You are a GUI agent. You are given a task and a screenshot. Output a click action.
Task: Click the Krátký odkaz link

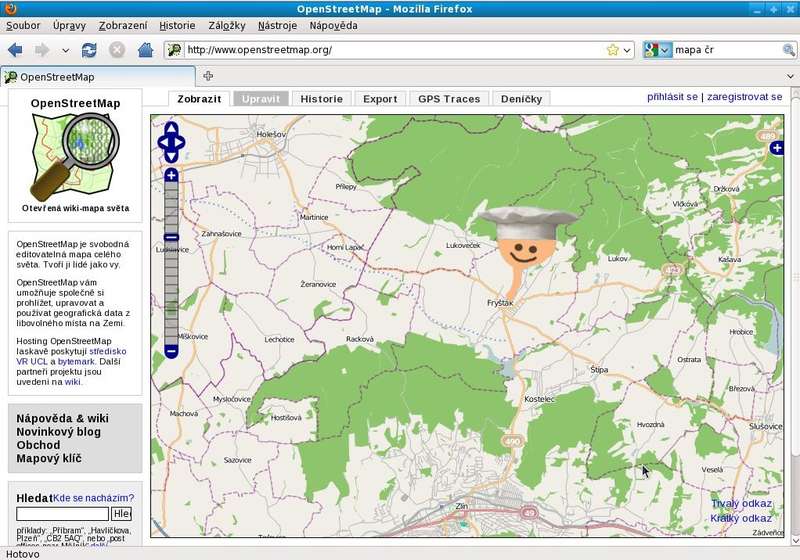(x=741, y=519)
